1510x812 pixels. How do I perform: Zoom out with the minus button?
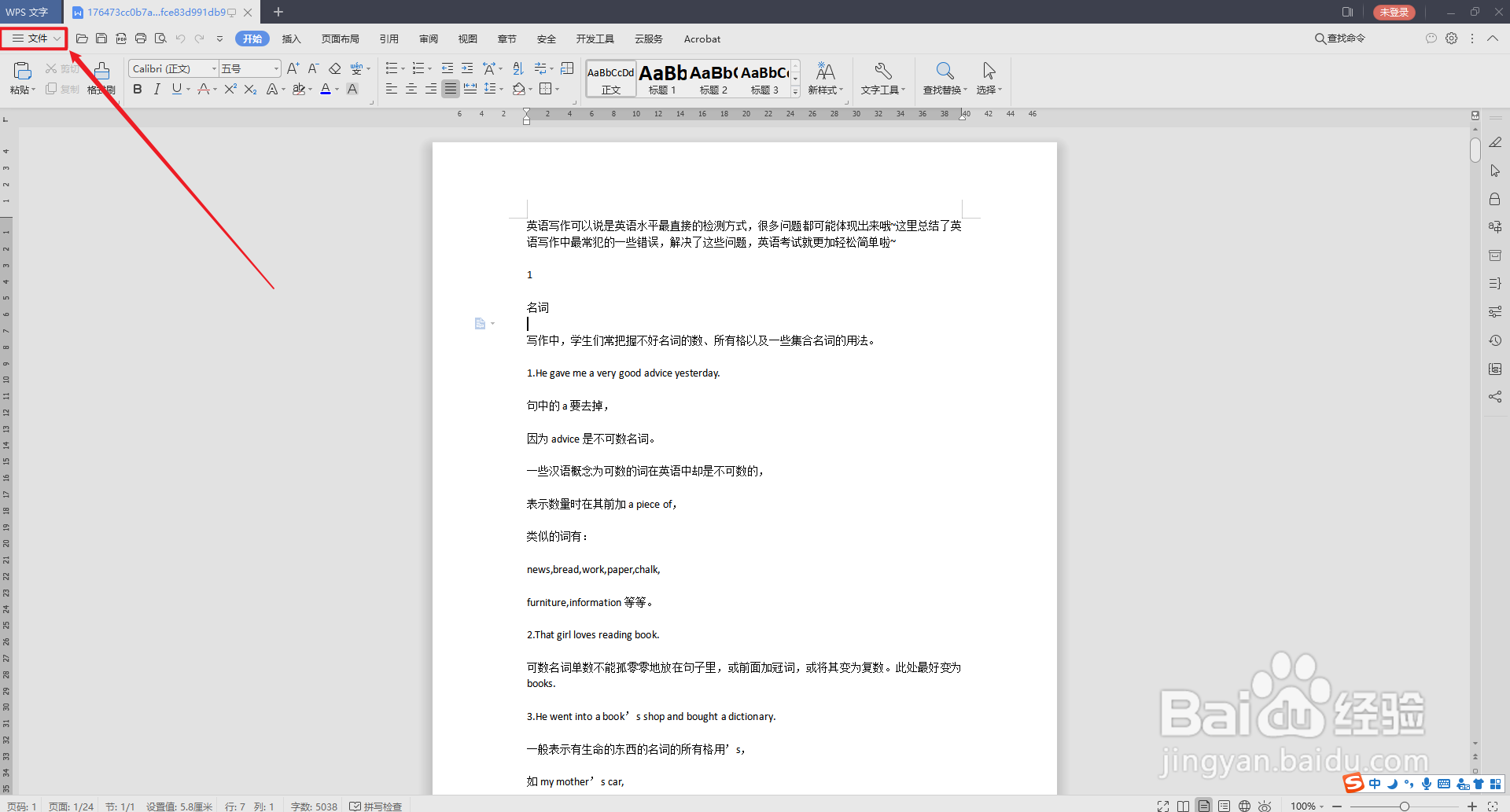pos(1337,806)
